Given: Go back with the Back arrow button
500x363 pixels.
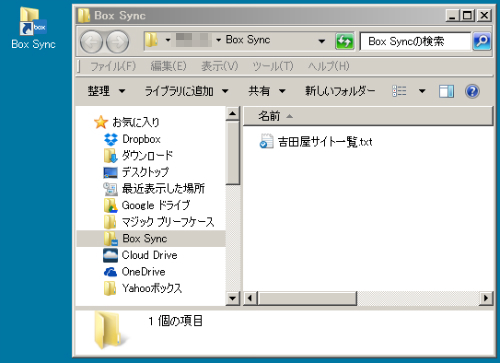Looking at the screenshot, I should coord(91,42).
